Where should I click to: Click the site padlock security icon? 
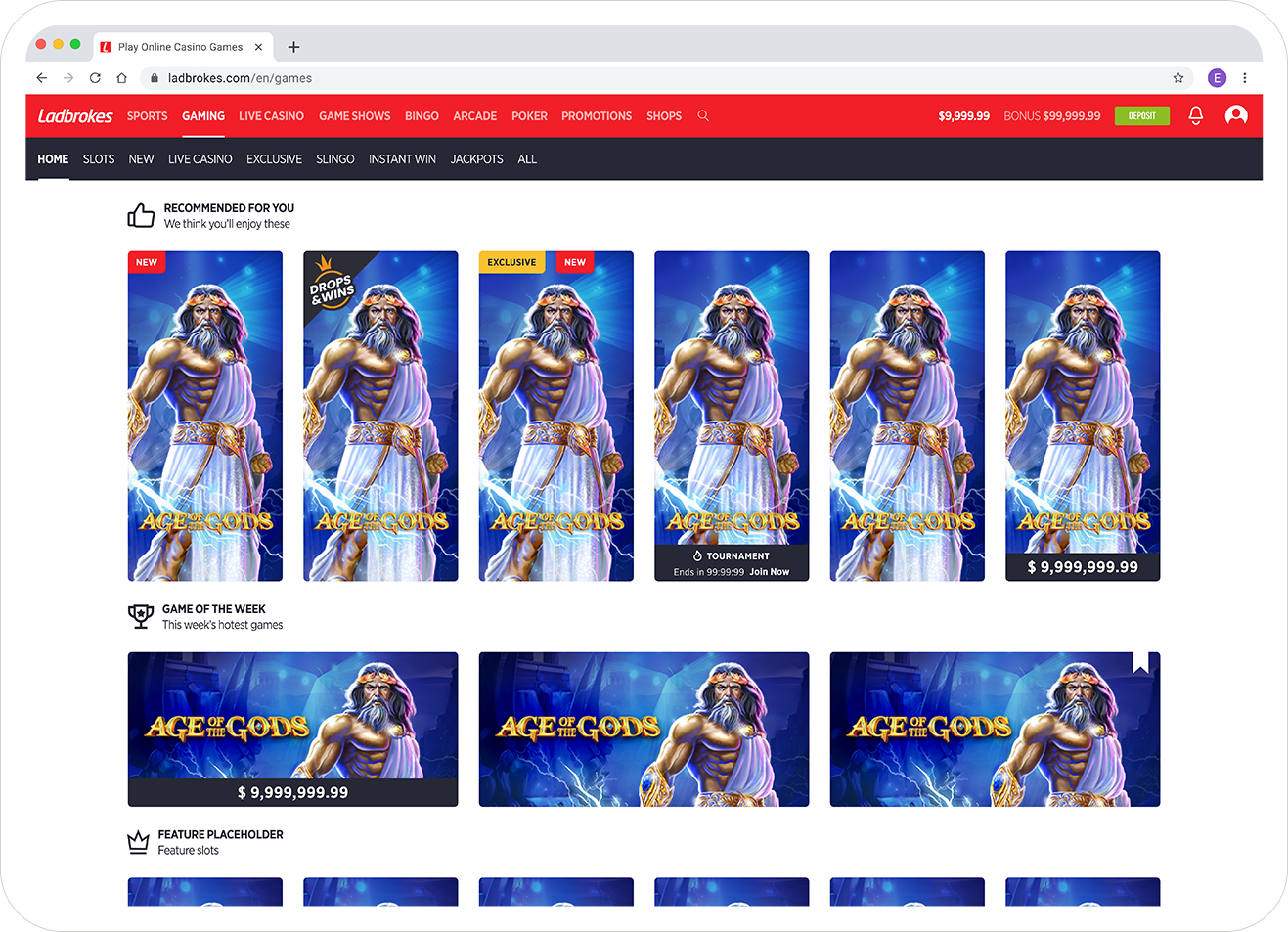point(154,78)
